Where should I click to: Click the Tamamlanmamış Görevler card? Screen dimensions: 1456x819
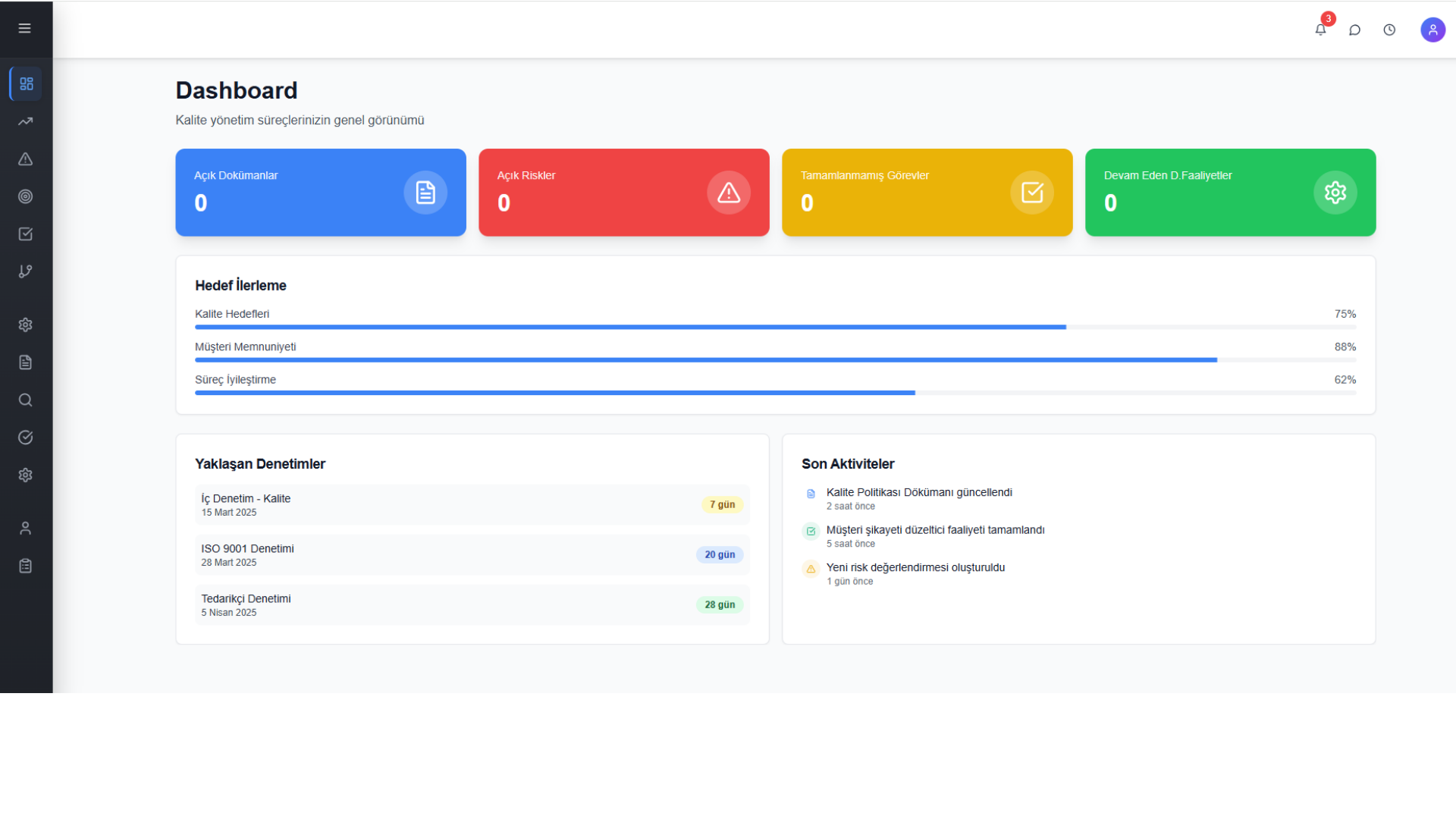pyautogui.click(x=927, y=193)
